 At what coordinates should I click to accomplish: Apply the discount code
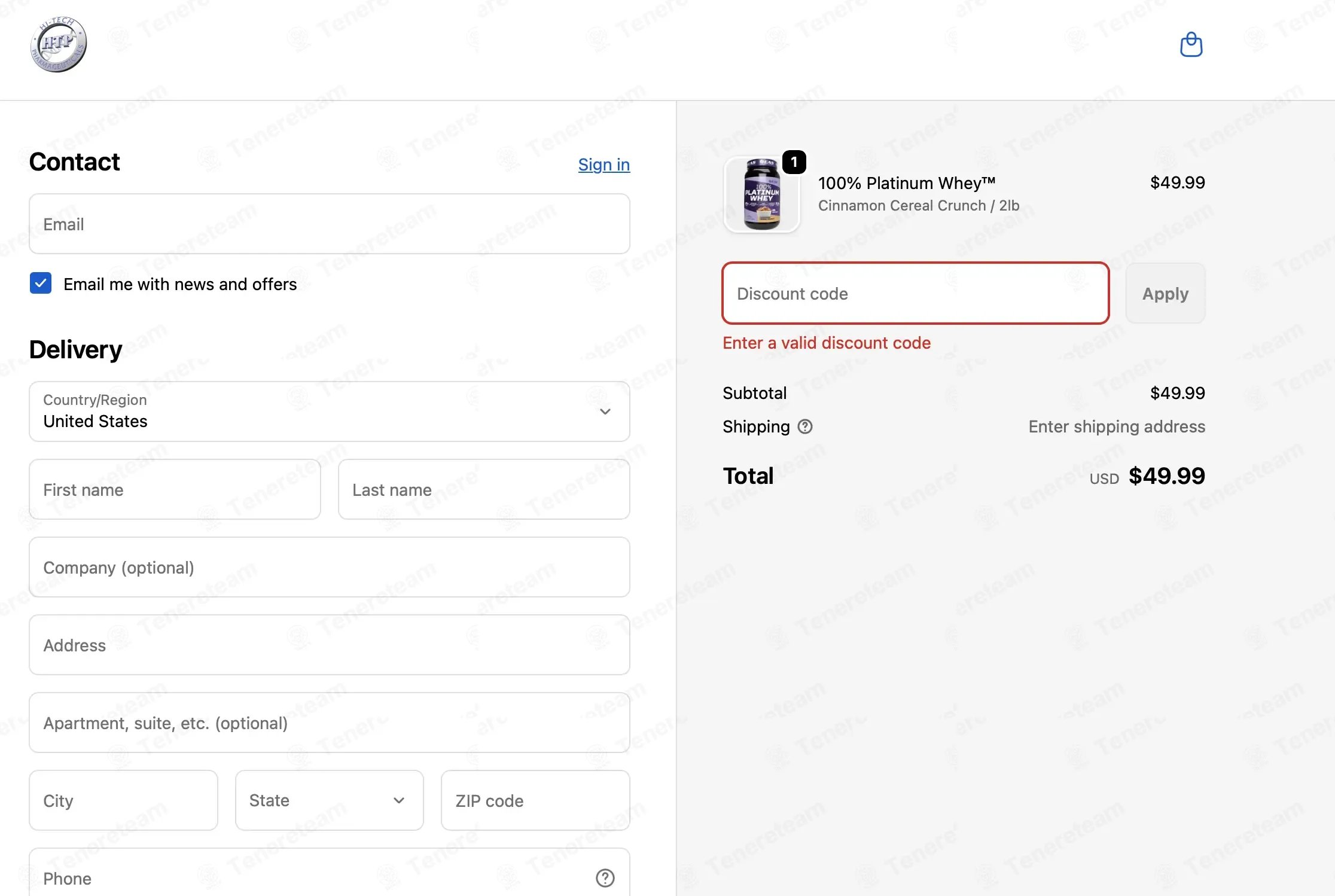1165,294
